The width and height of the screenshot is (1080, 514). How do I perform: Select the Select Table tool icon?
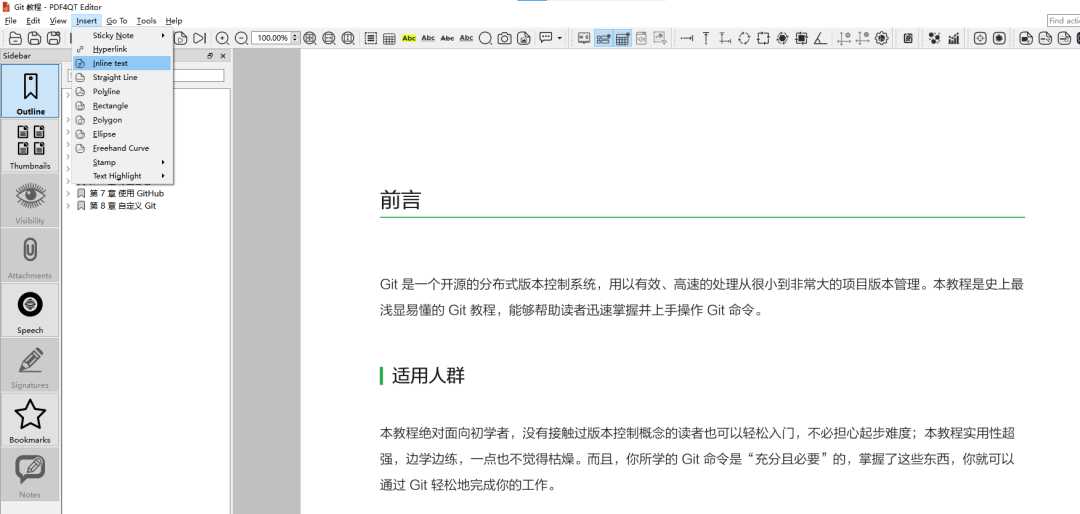point(389,39)
